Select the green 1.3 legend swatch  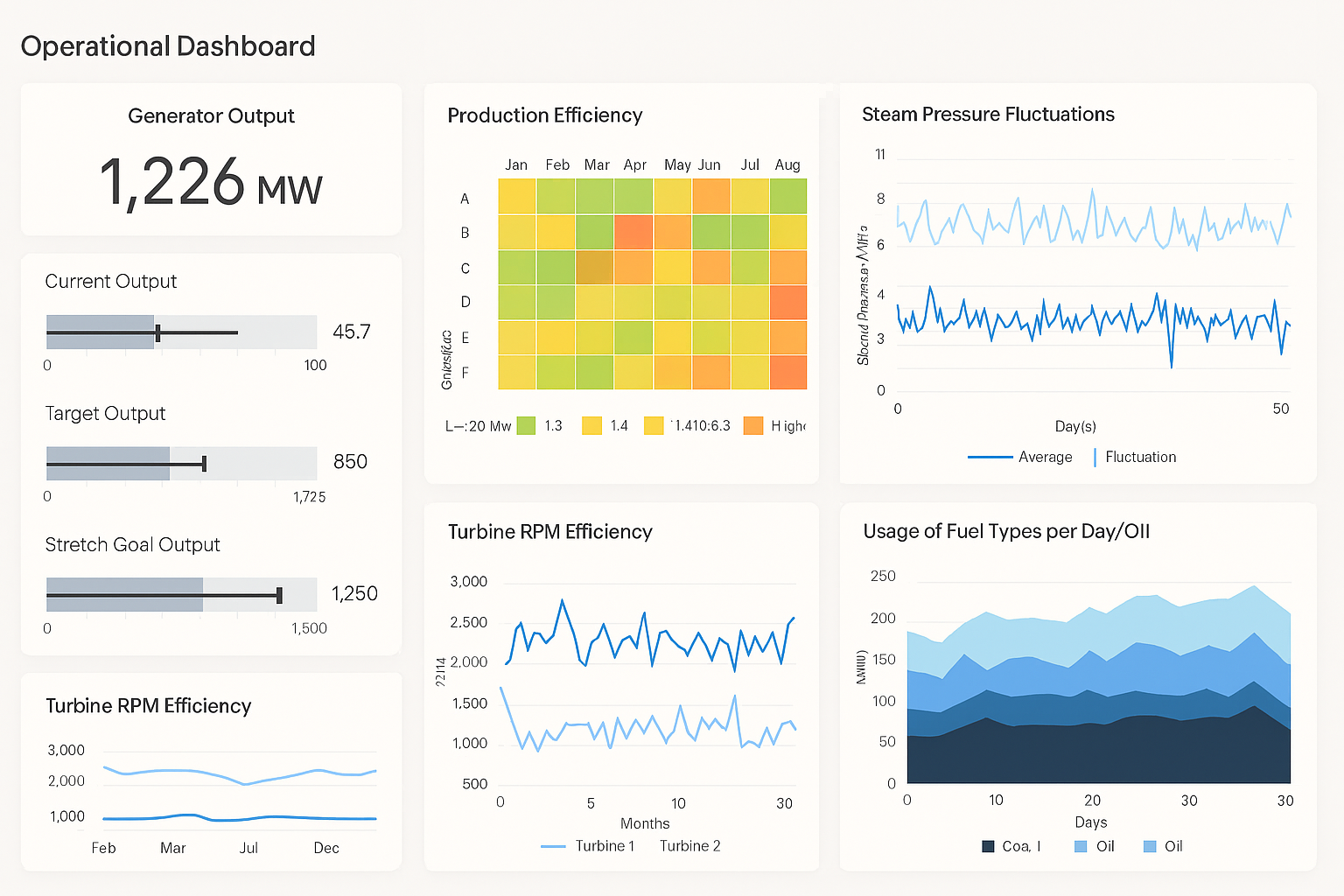tap(526, 424)
